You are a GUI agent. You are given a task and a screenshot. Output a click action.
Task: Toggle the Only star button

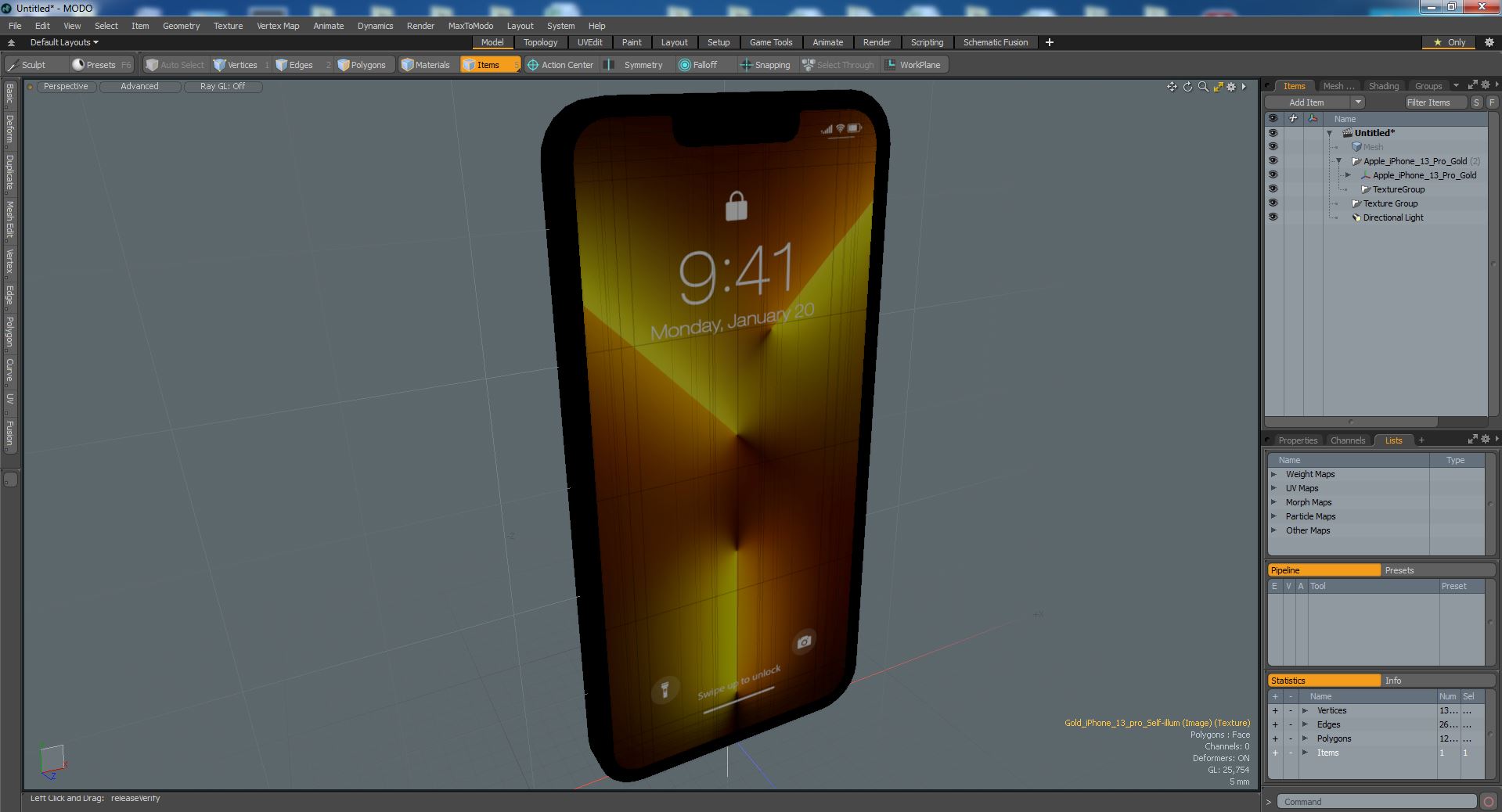(1449, 42)
